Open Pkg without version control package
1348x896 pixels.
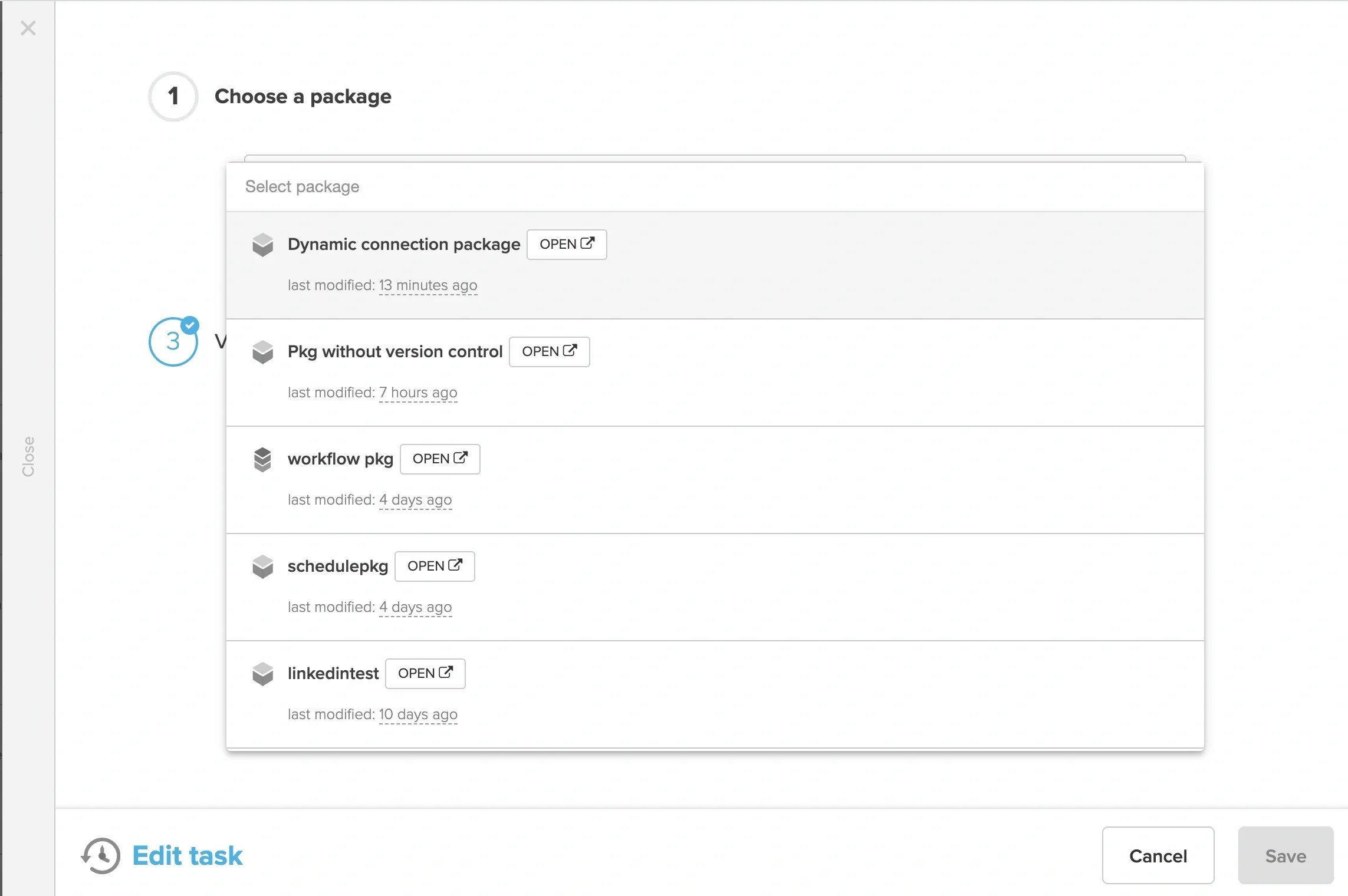coord(549,351)
